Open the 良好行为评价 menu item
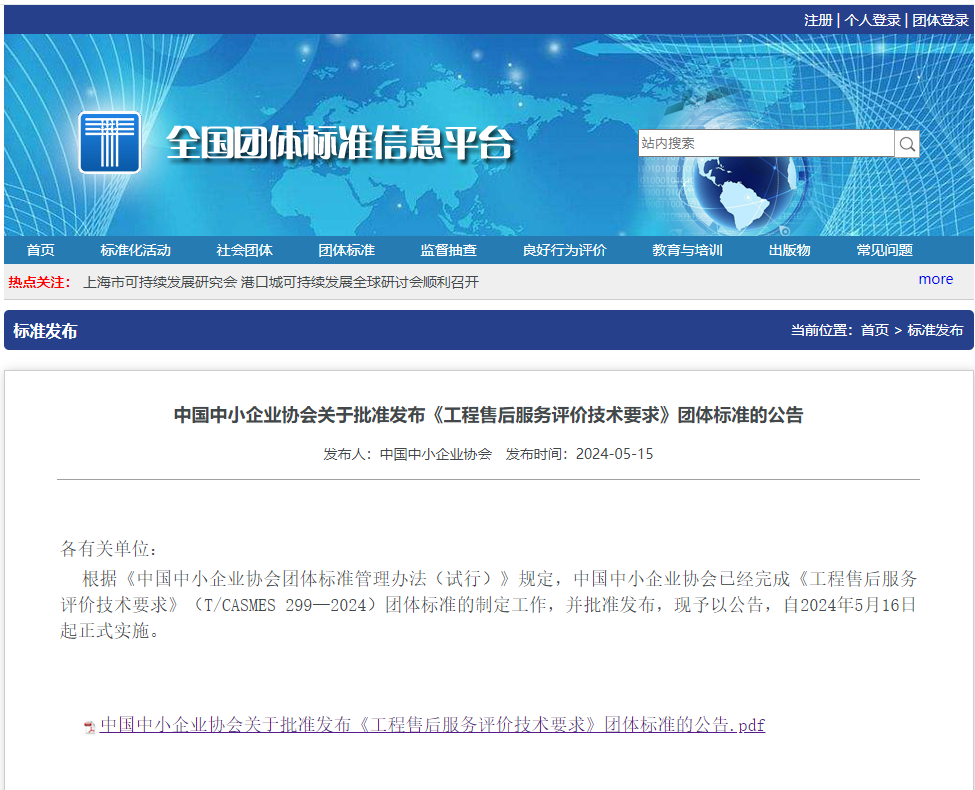Viewport: 975px width, 790px height. coord(565,250)
